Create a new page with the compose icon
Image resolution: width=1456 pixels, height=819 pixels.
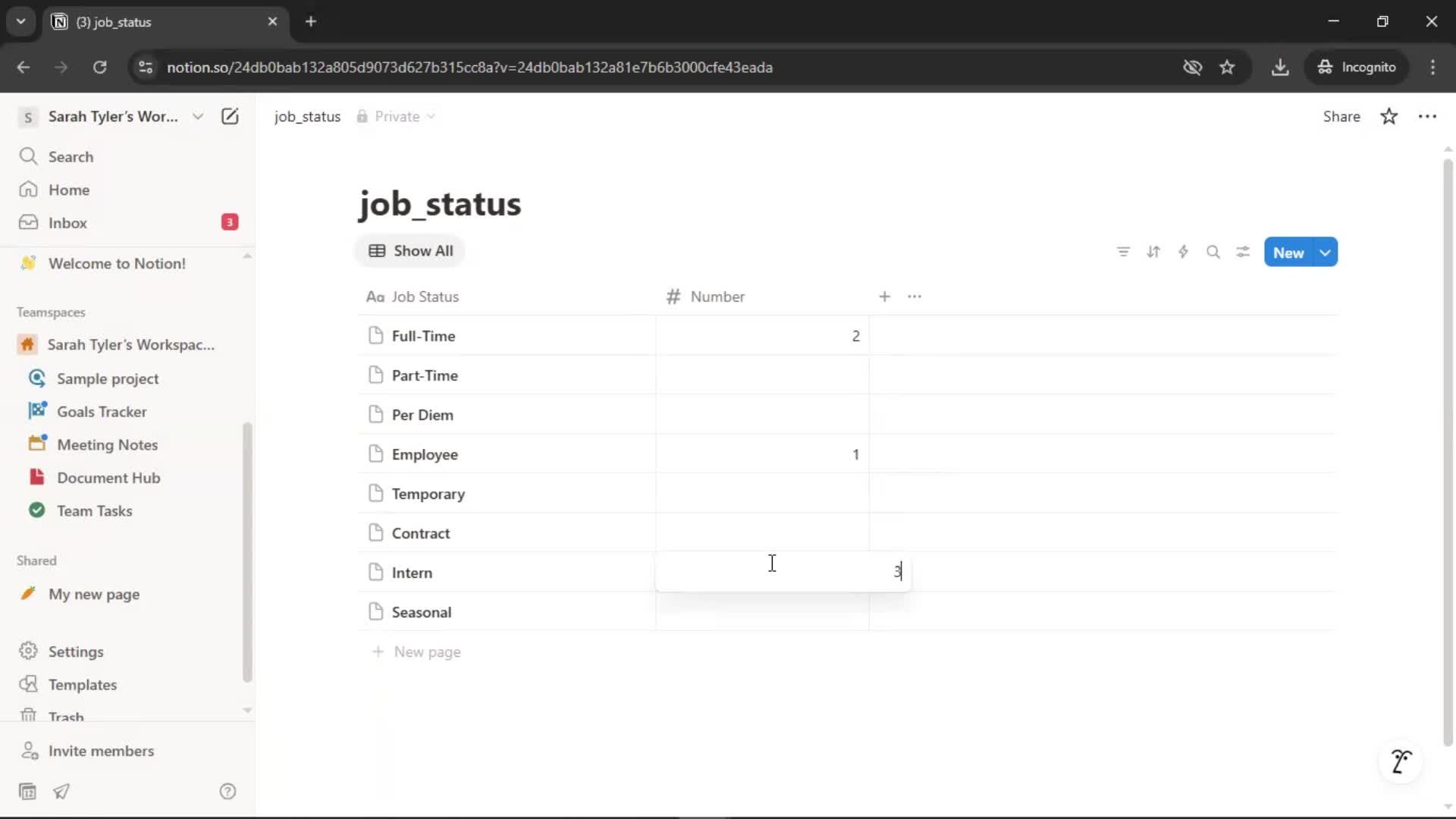pos(230,116)
